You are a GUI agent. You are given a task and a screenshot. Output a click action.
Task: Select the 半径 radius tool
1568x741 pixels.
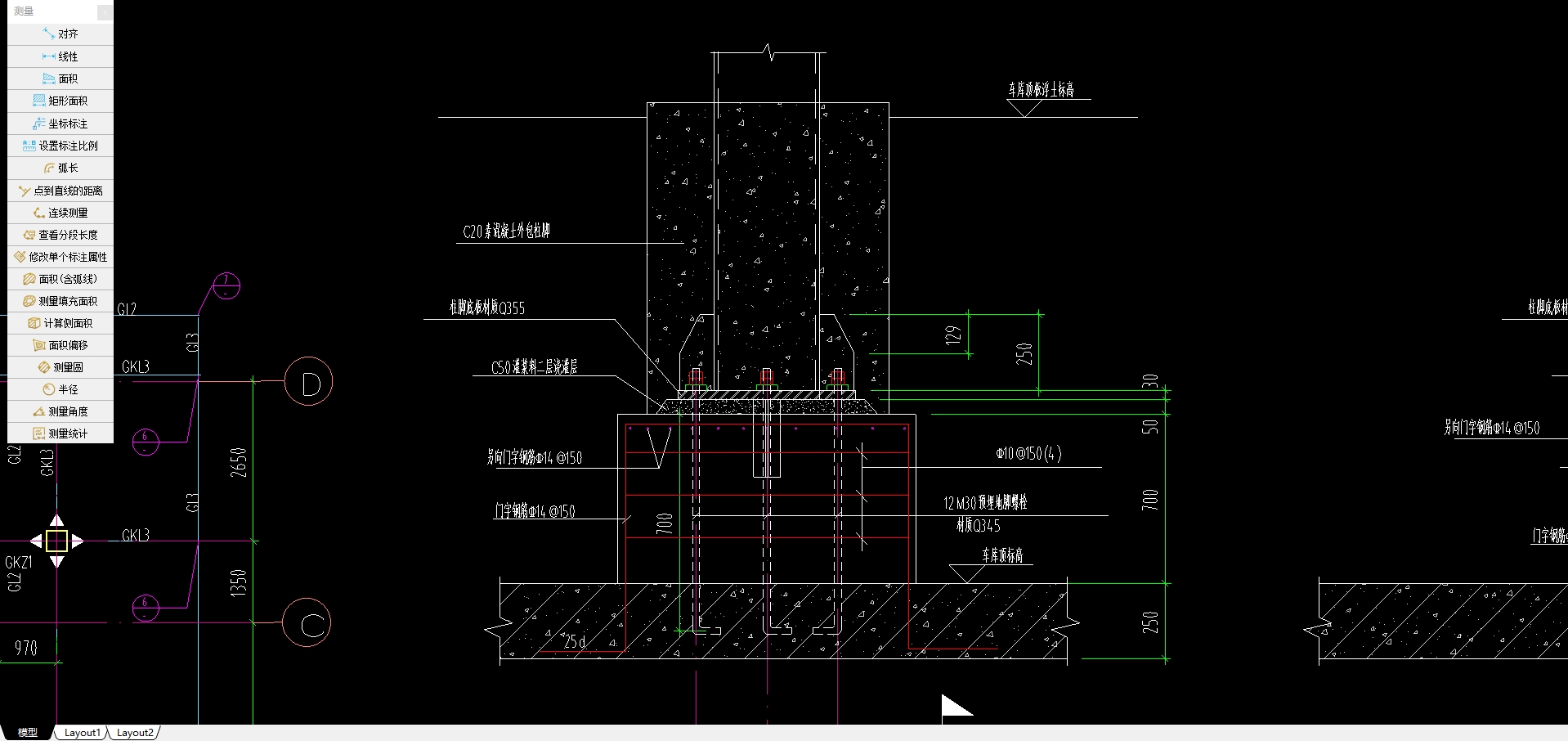tap(60, 389)
